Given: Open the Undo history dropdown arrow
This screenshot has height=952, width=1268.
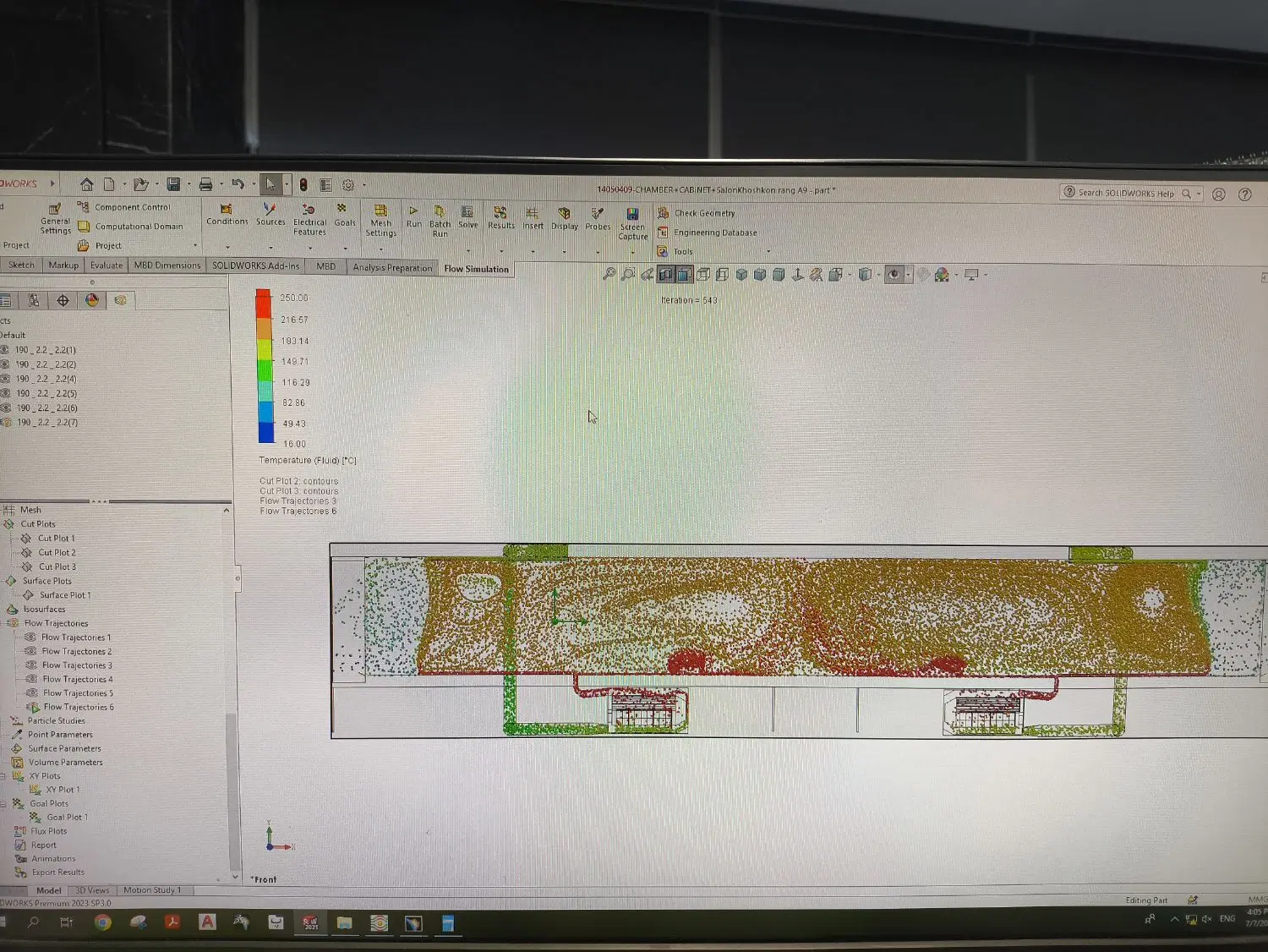Looking at the screenshot, I should [253, 184].
